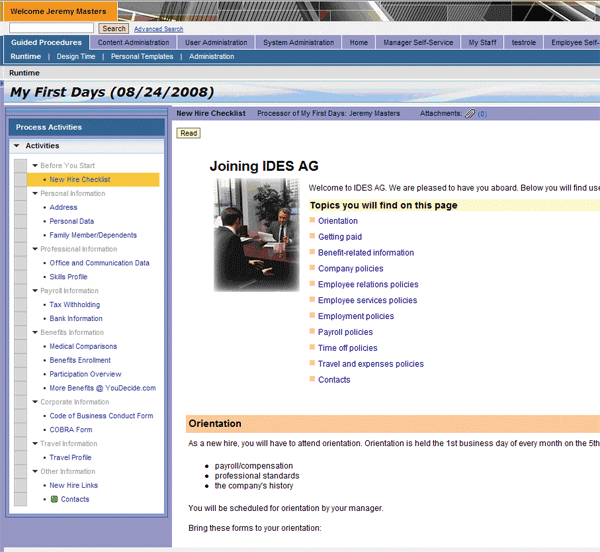600x552 pixels.
Task: Collapse the Benefits Information group
Action: (x=35, y=332)
